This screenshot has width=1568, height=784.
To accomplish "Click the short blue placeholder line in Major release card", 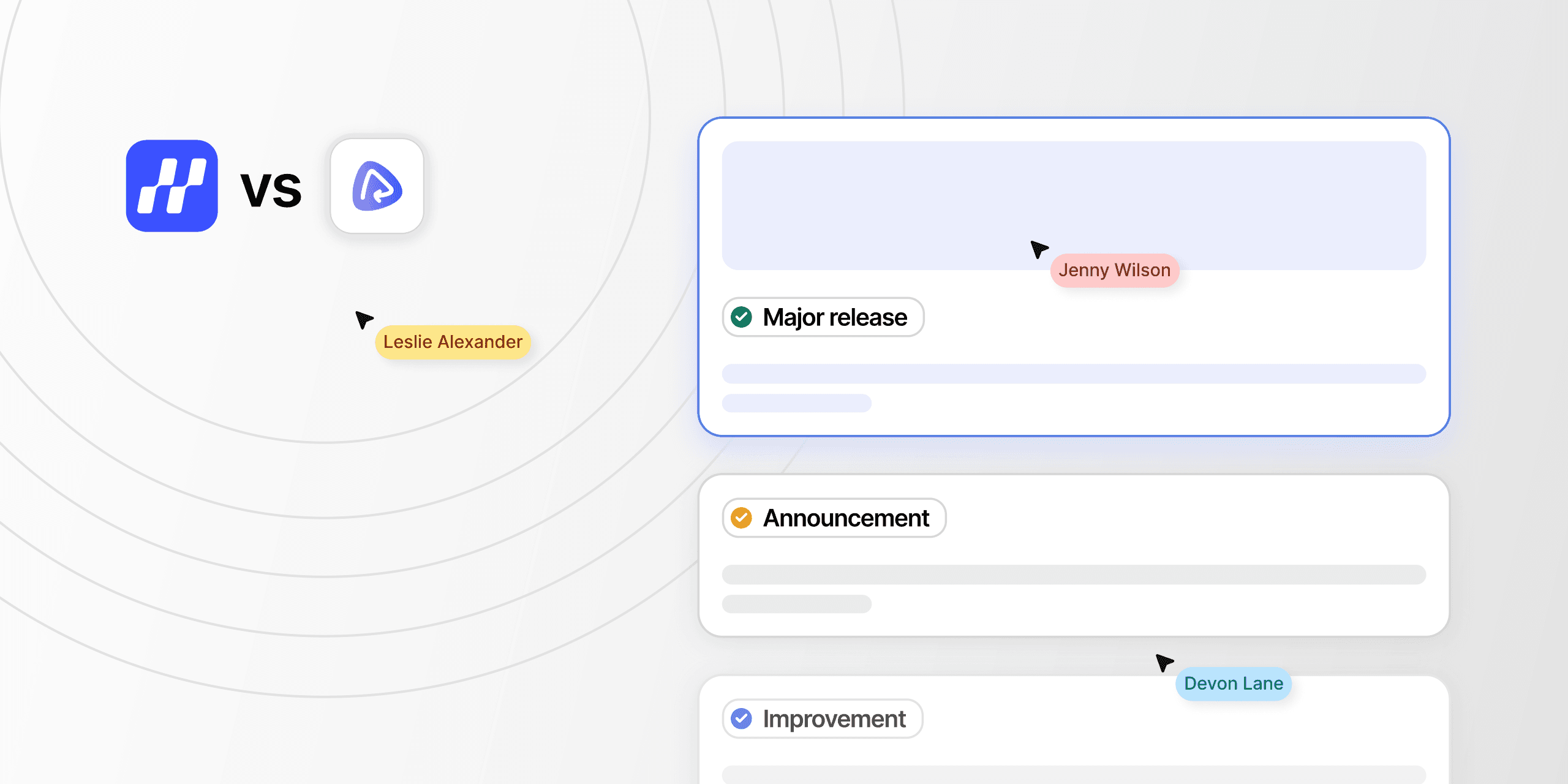I will (x=796, y=403).
